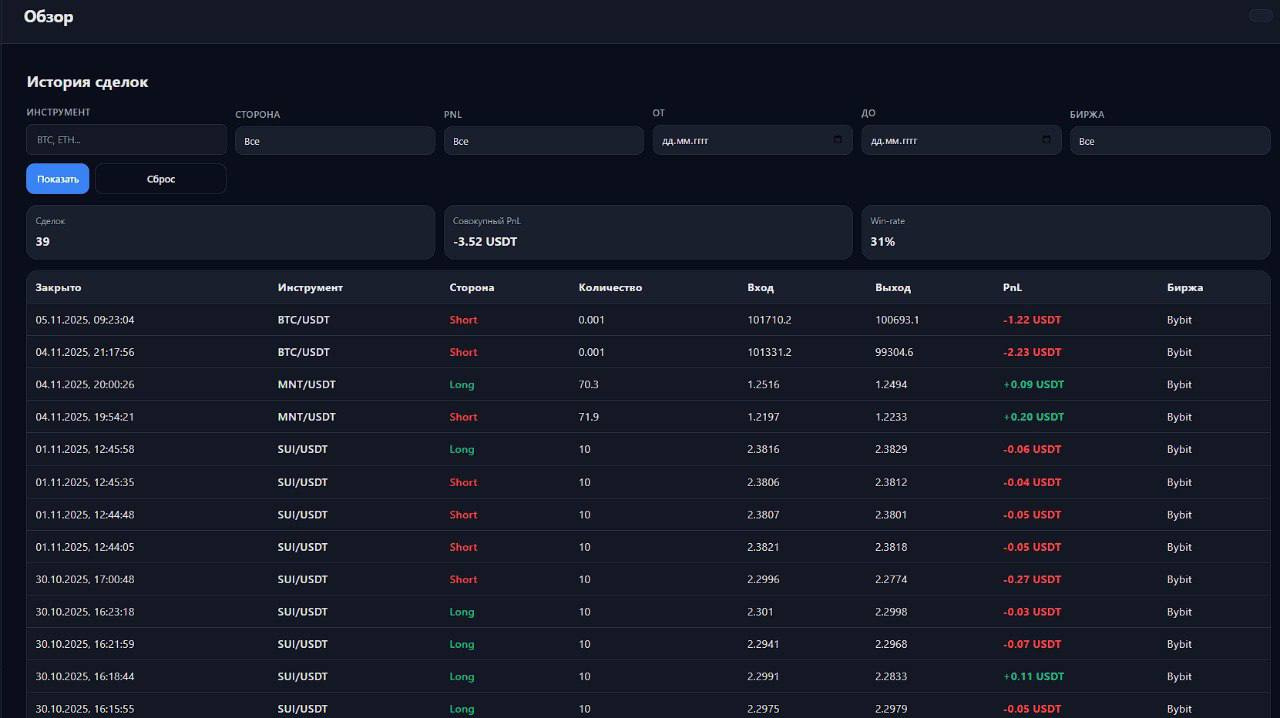Click the Вход column header
This screenshot has height=718, width=1280.
point(760,287)
